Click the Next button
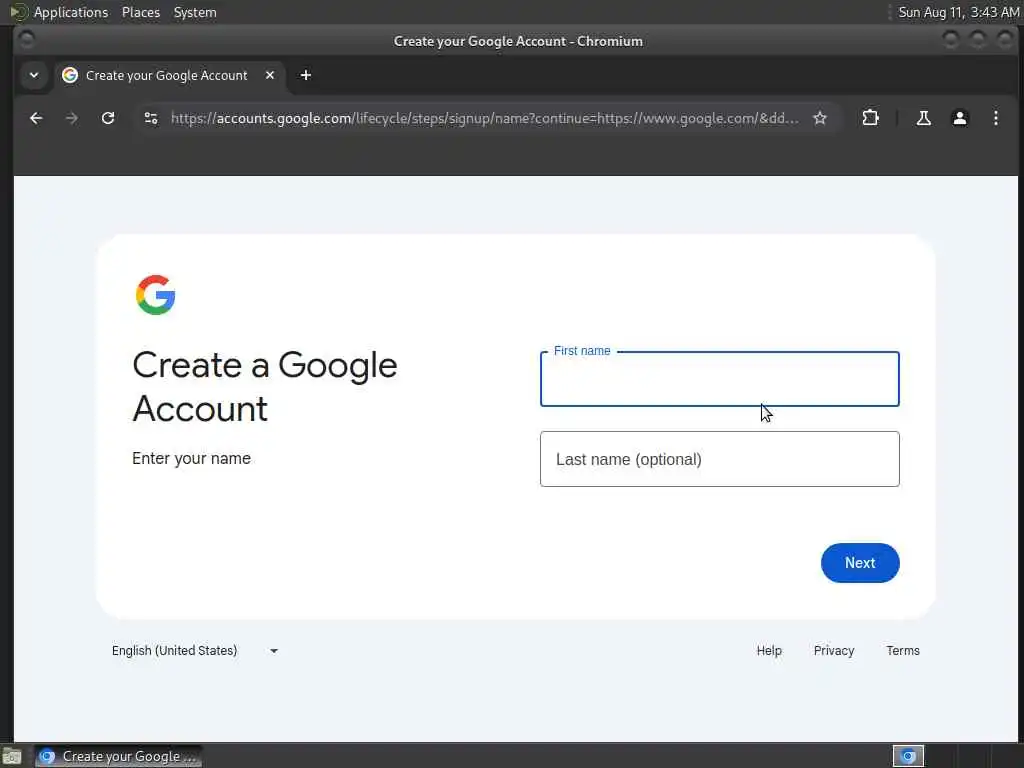1024x768 pixels. (x=860, y=563)
